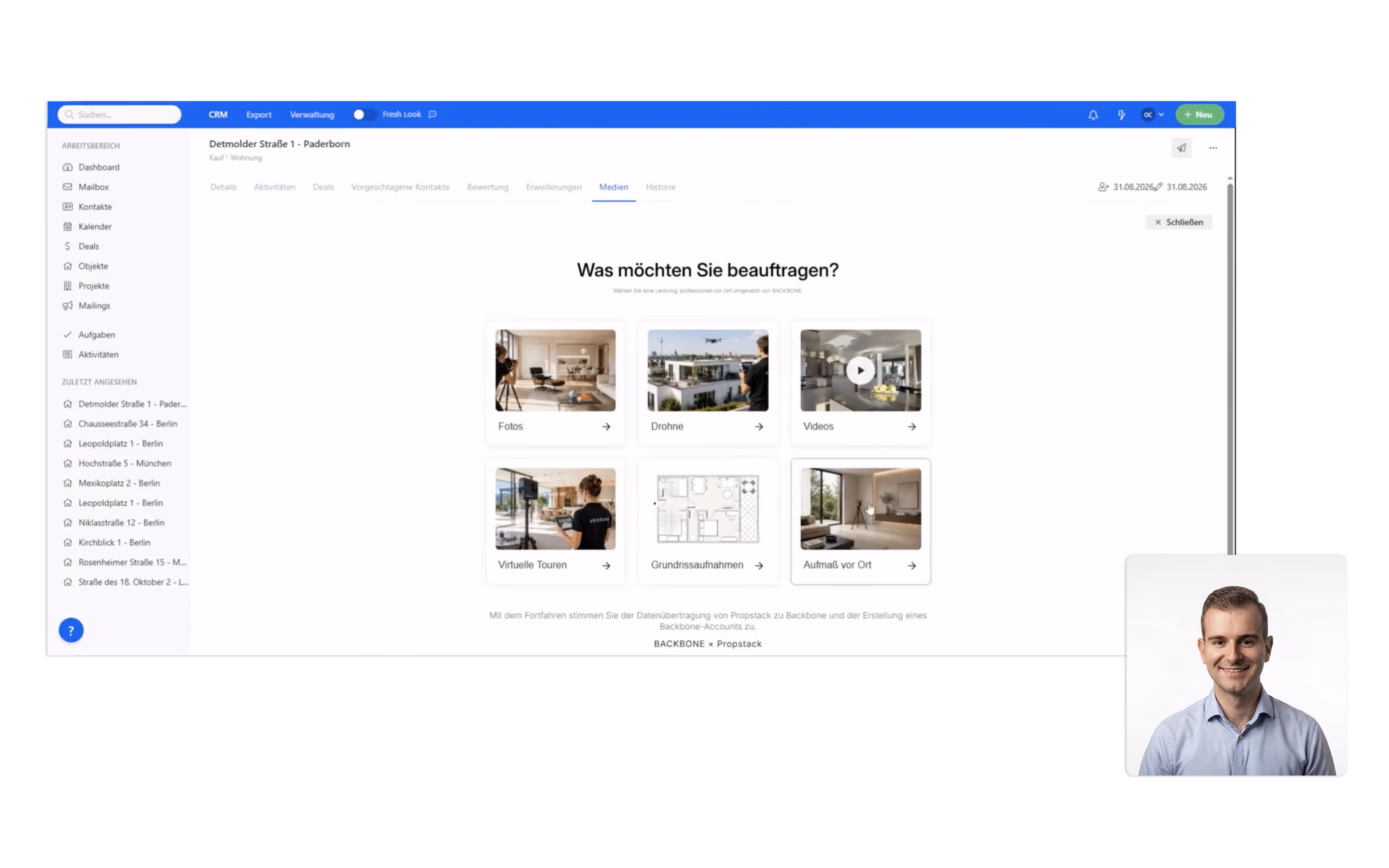Click the Schließen button
The height and width of the screenshot is (868, 1389).
pyautogui.click(x=1179, y=222)
